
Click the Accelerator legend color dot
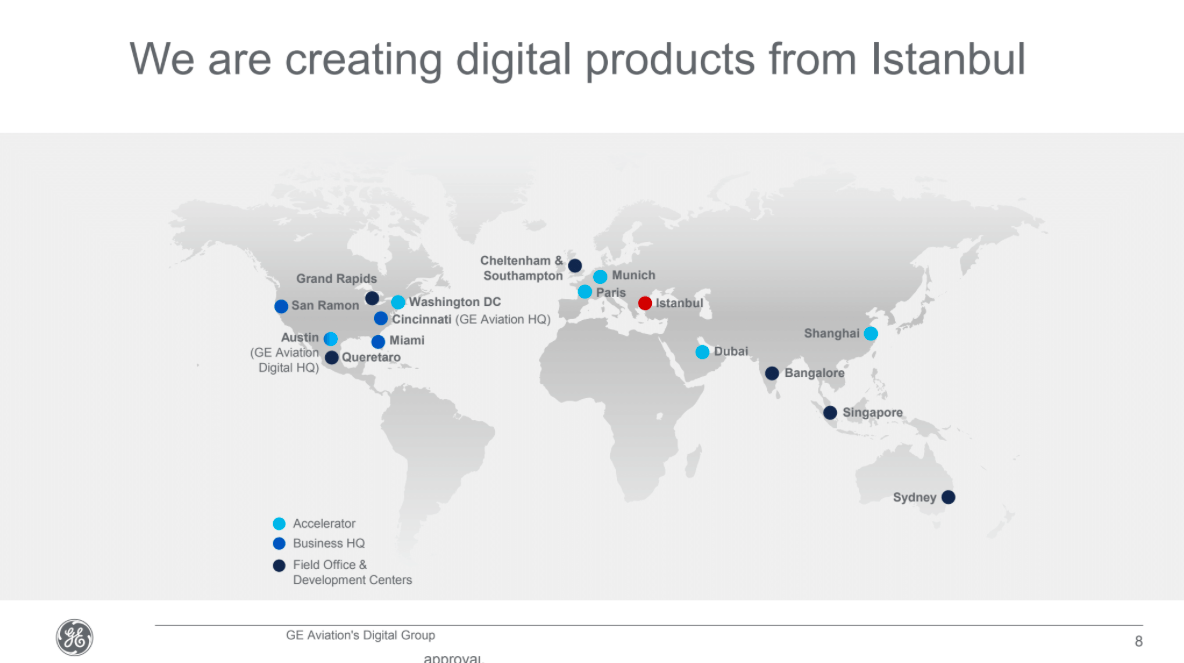click(279, 524)
